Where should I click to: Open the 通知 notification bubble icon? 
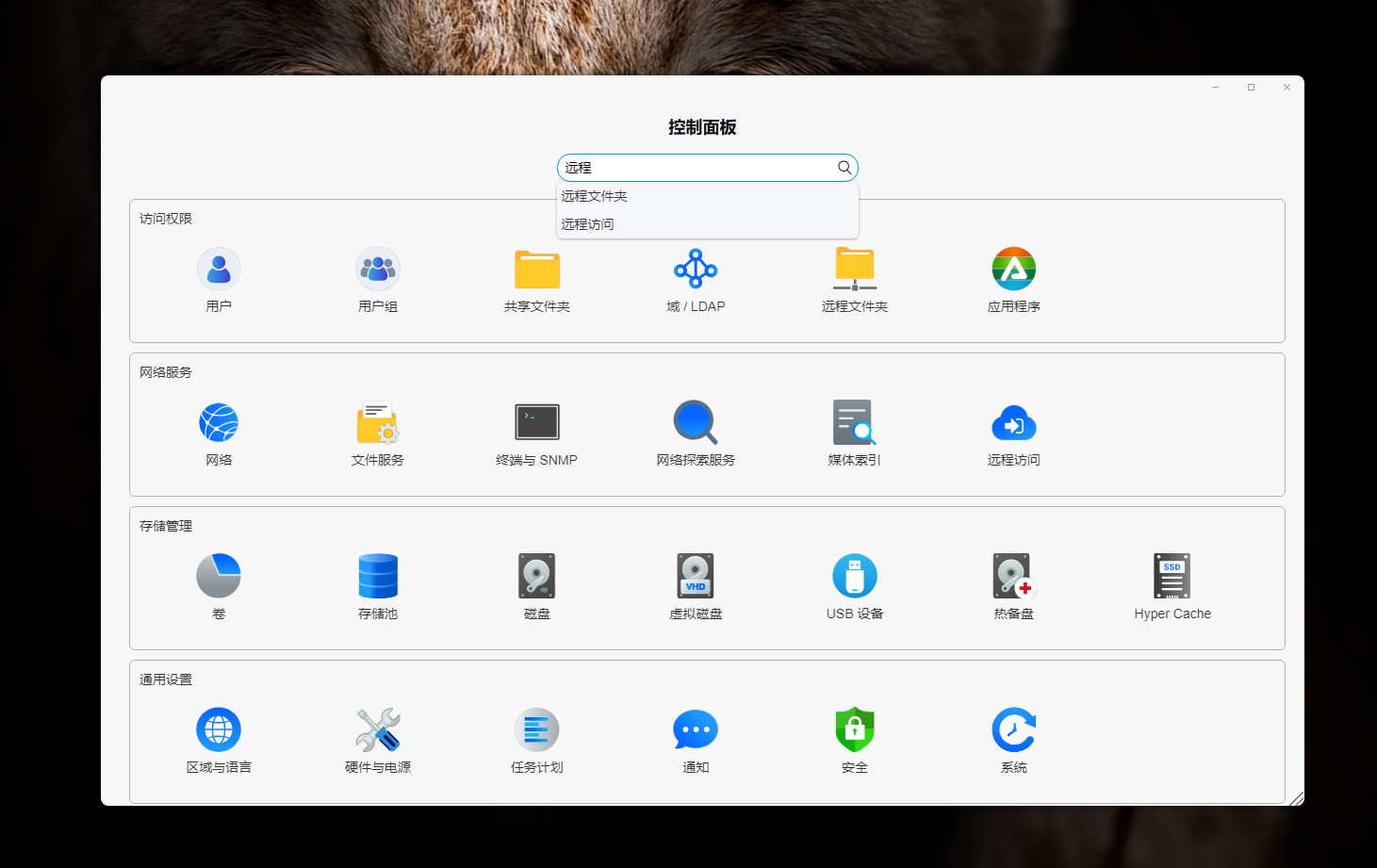click(696, 729)
